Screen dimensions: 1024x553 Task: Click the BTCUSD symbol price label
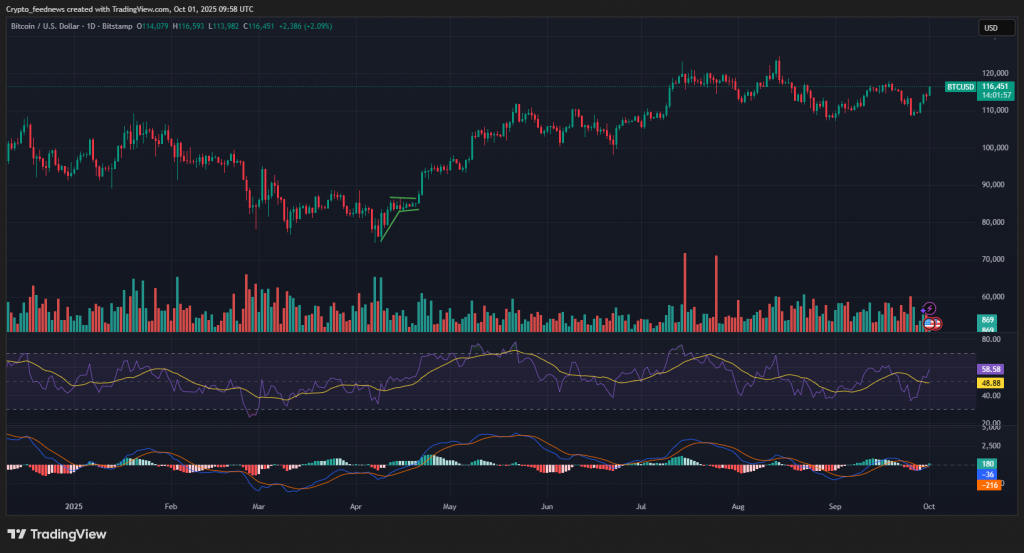(960, 87)
